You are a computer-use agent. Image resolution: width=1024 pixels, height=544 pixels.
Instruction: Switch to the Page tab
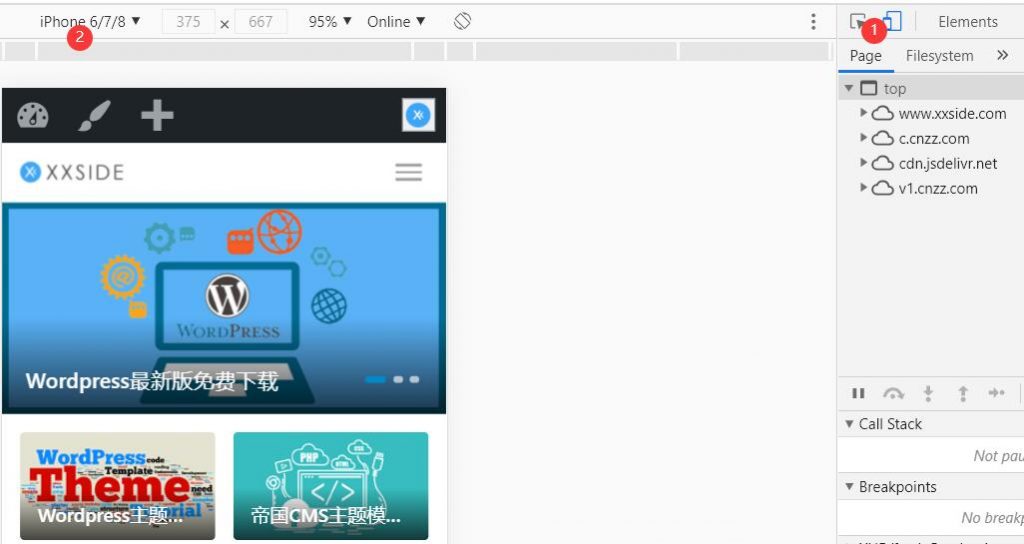tap(865, 56)
